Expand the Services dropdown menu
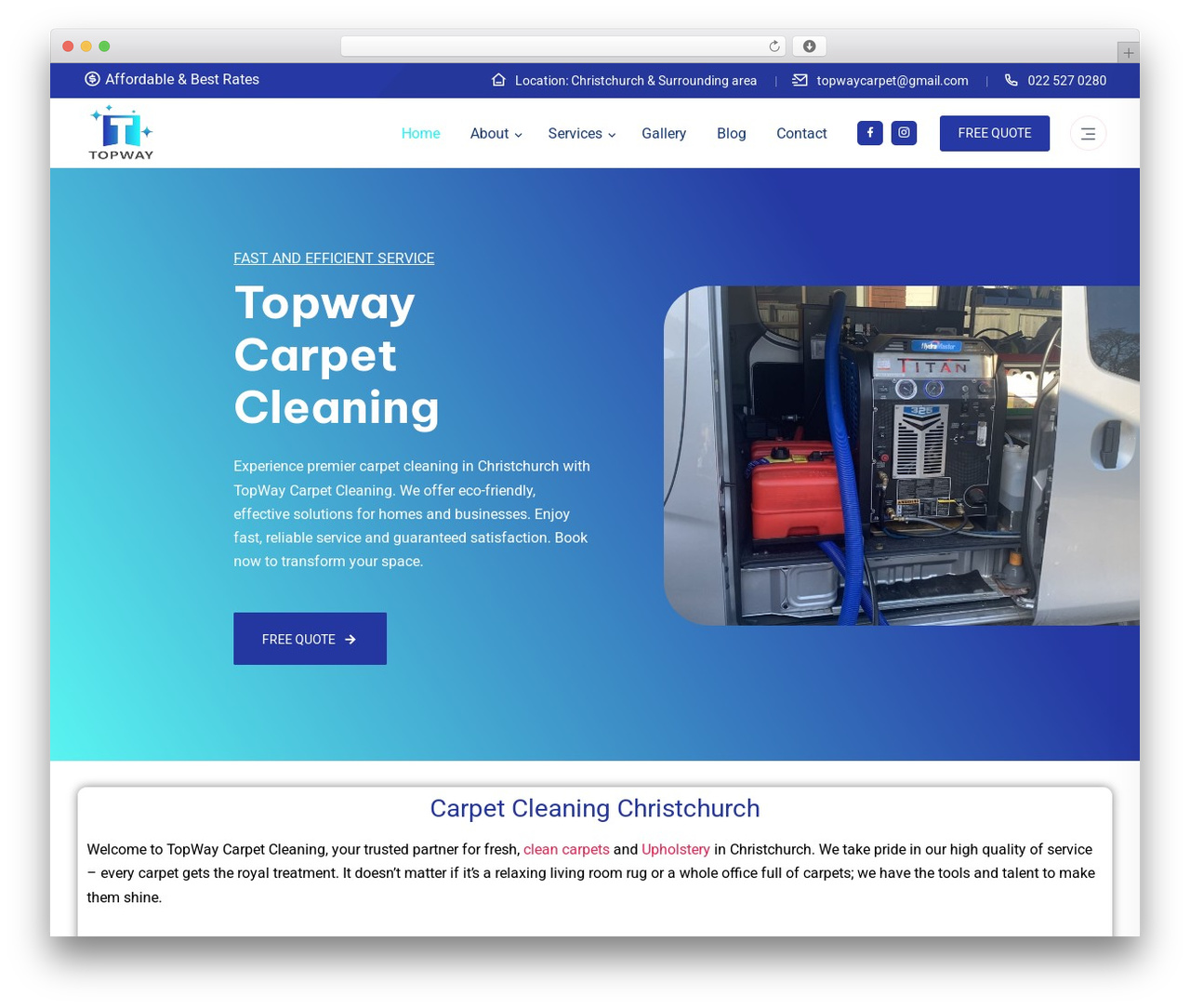Image resolution: width=1190 pixels, height=1008 pixels. 582,134
